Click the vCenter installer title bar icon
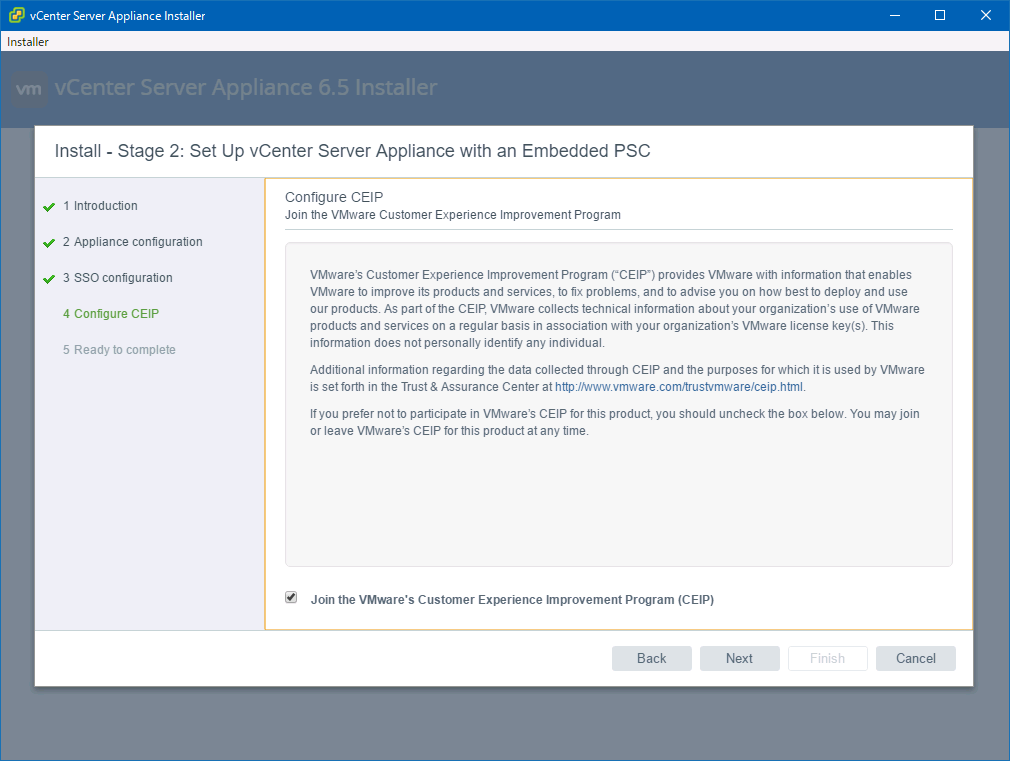This screenshot has width=1010, height=761. [17, 15]
